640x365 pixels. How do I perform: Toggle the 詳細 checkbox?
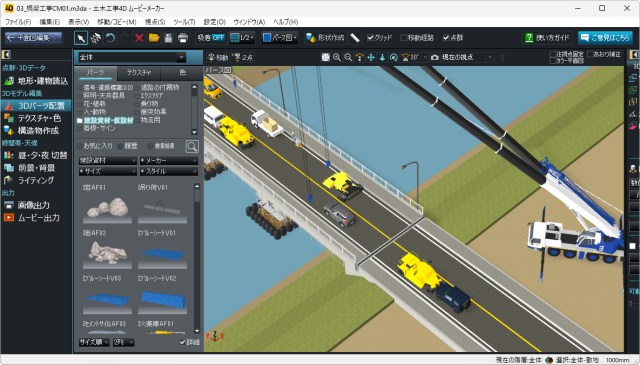coord(182,342)
